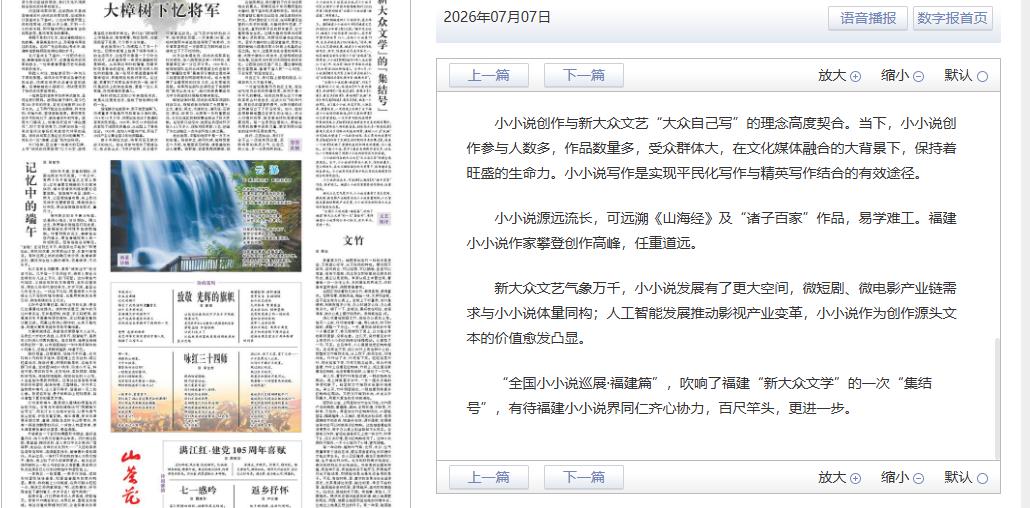Image resolution: width=1030 pixels, height=508 pixels.
Task: Go to 下一篇 using the button below the article
Action: pos(584,477)
